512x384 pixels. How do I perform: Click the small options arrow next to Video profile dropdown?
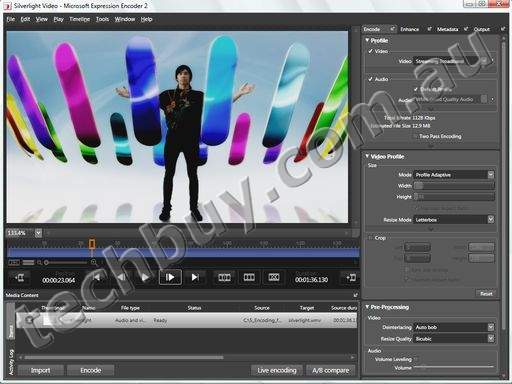(492, 61)
